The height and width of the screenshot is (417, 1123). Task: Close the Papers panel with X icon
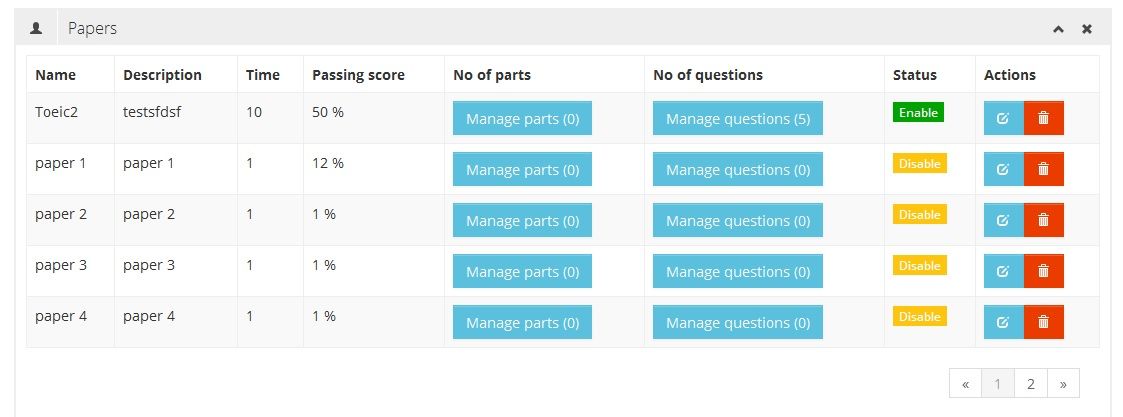pos(1086,30)
